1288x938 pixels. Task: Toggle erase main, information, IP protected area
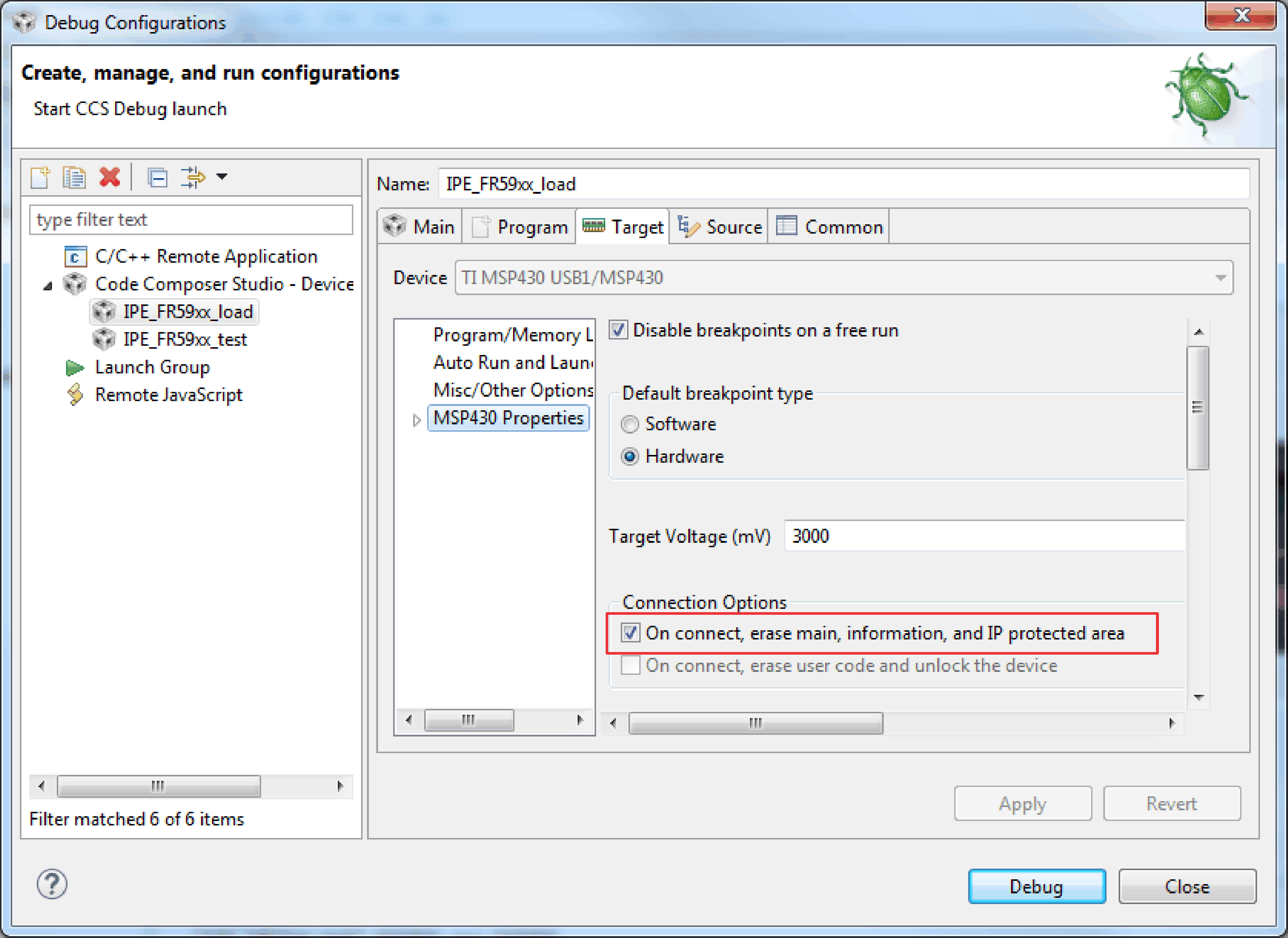630,633
